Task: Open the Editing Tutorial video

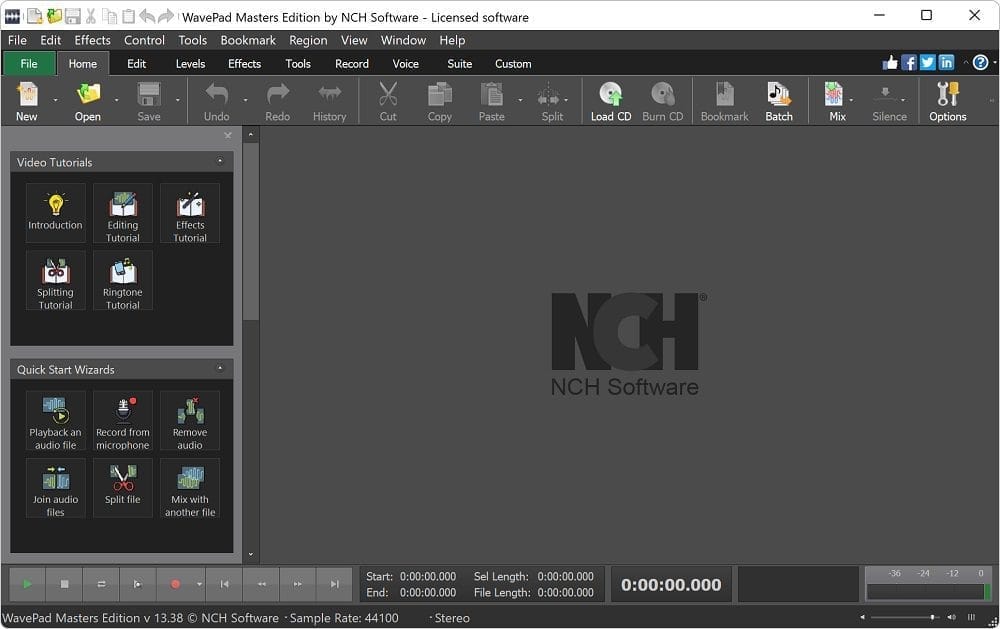Action: [x=122, y=213]
